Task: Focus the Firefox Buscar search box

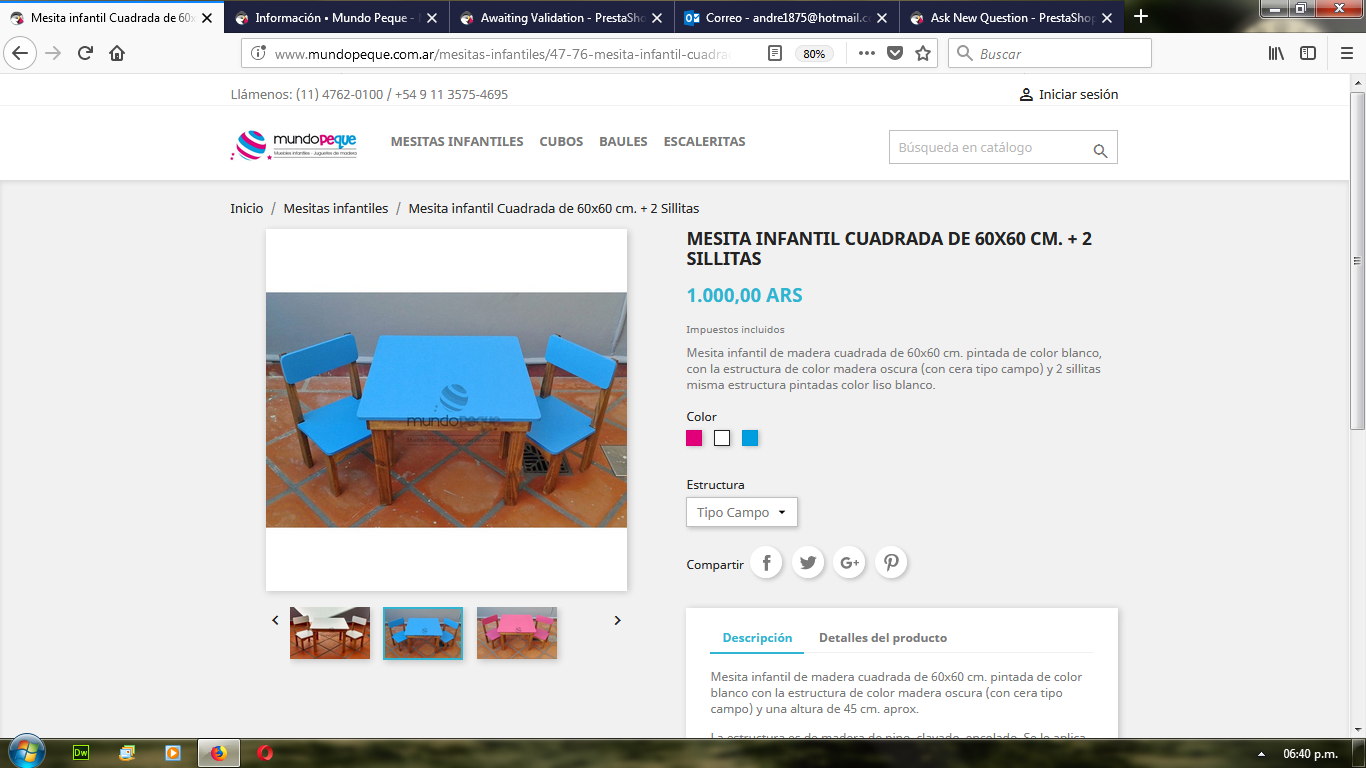Action: (x=1050, y=54)
